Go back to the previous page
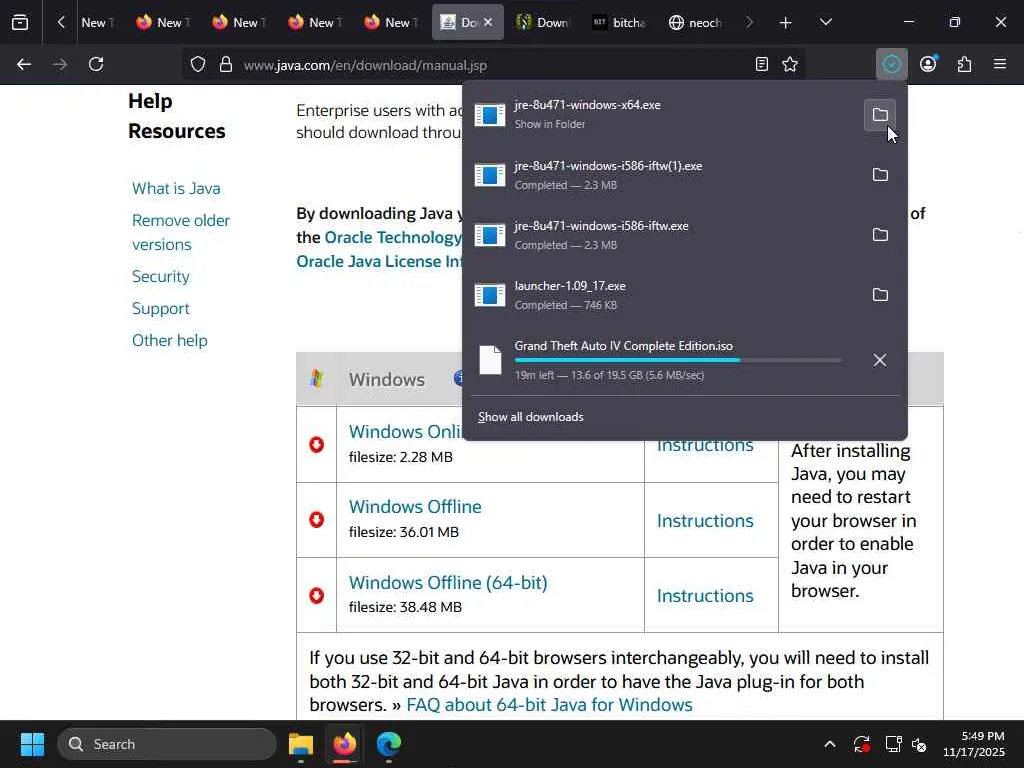Image resolution: width=1024 pixels, height=768 pixels. click(24, 64)
